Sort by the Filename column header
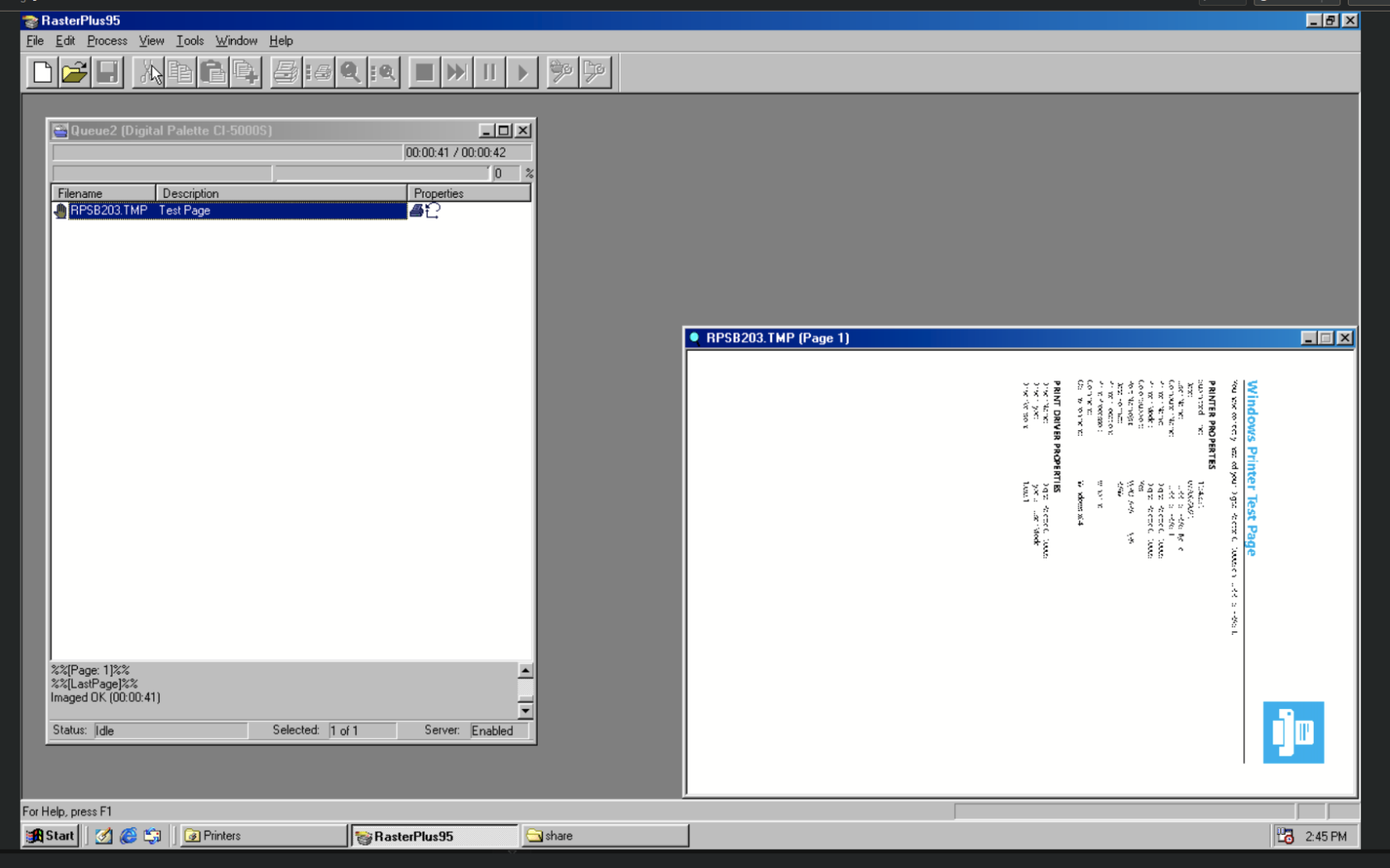The height and width of the screenshot is (868, 1390). pyautogui.click(x=103, y=193)
